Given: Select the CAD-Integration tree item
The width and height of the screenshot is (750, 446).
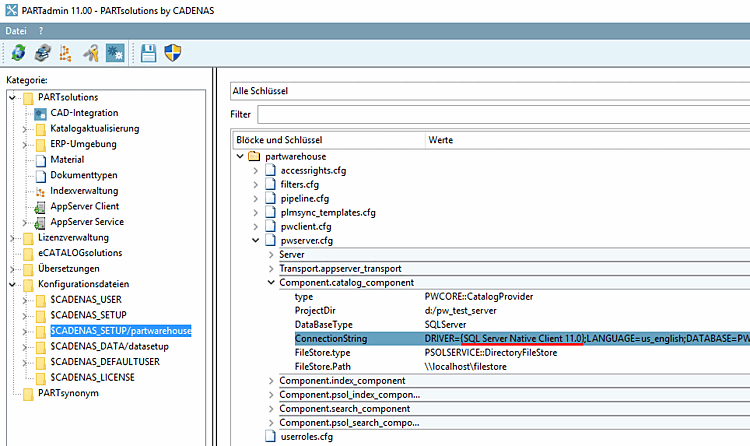Looking at the screenshot, I should [x=86, y=113].
